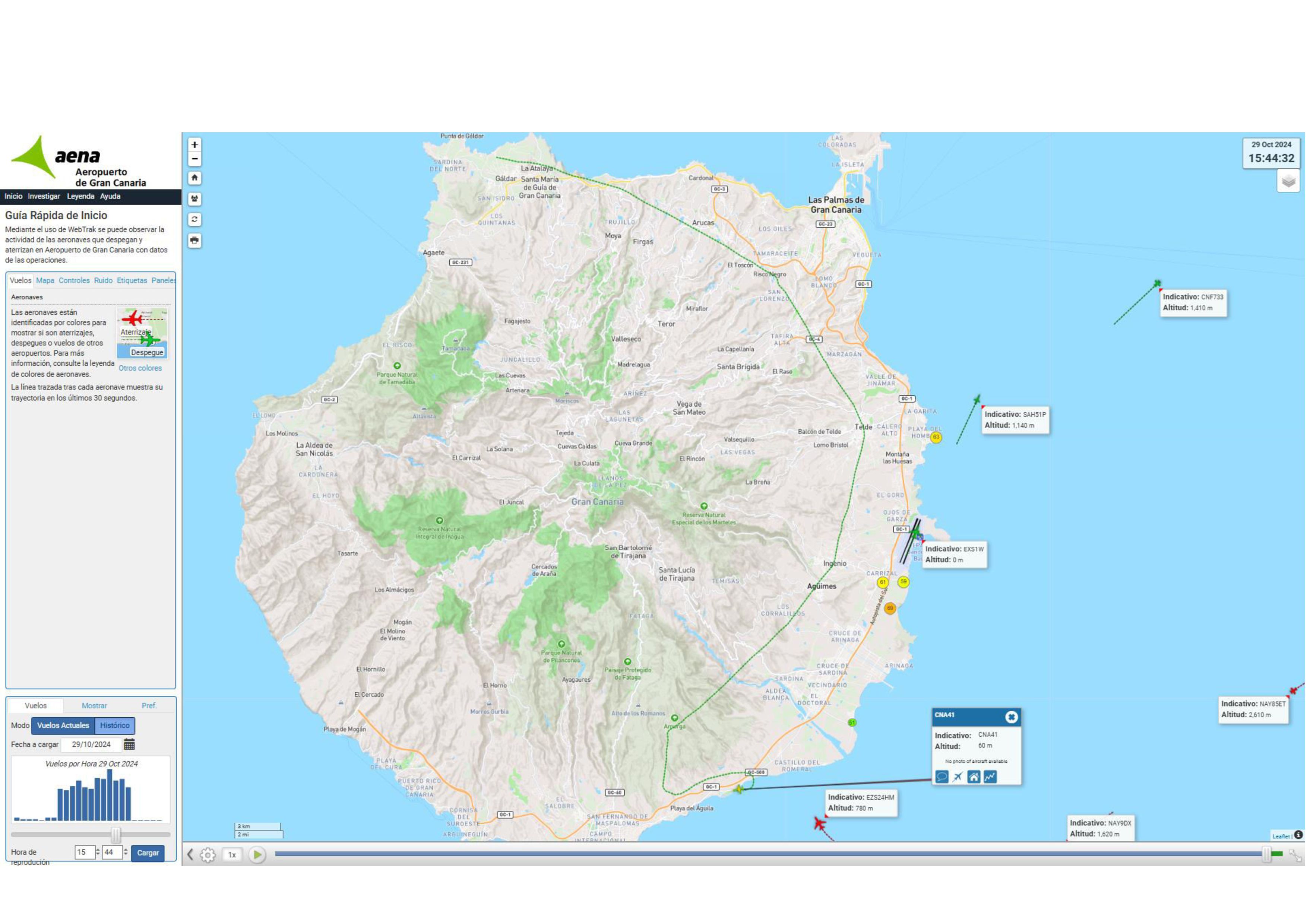Select Vuelos Actuales mode
1307x924 pixels.
(x=63, y=725)
